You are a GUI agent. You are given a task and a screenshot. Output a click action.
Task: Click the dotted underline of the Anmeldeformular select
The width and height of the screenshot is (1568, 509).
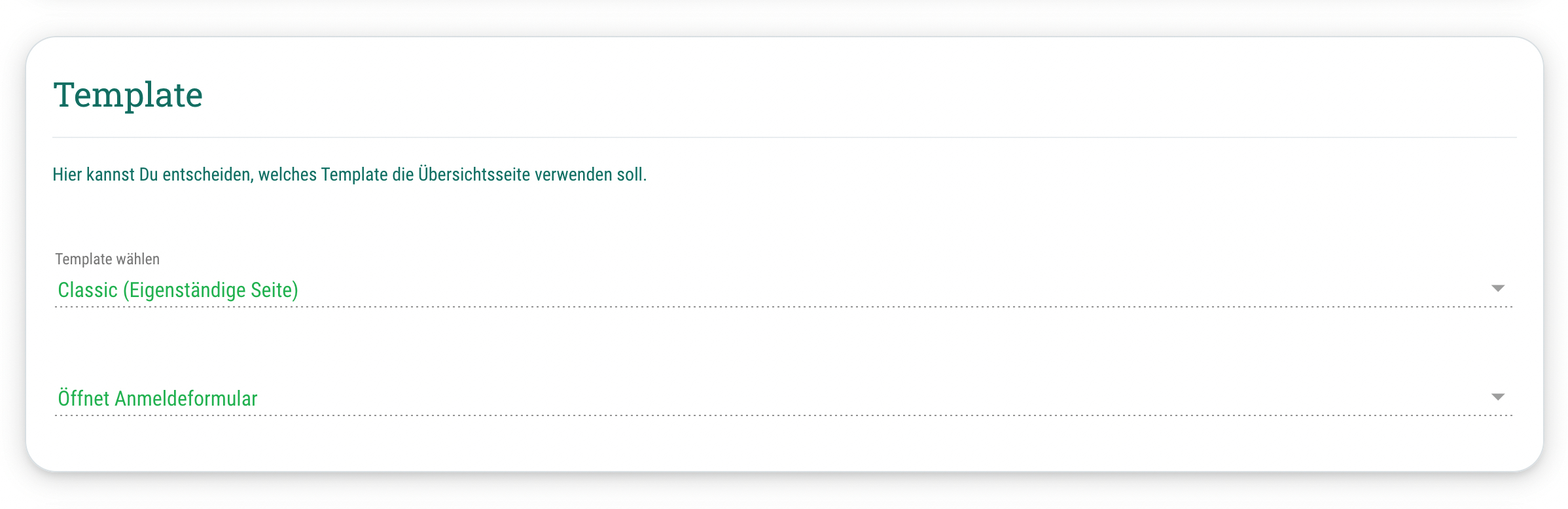[784, 415]
